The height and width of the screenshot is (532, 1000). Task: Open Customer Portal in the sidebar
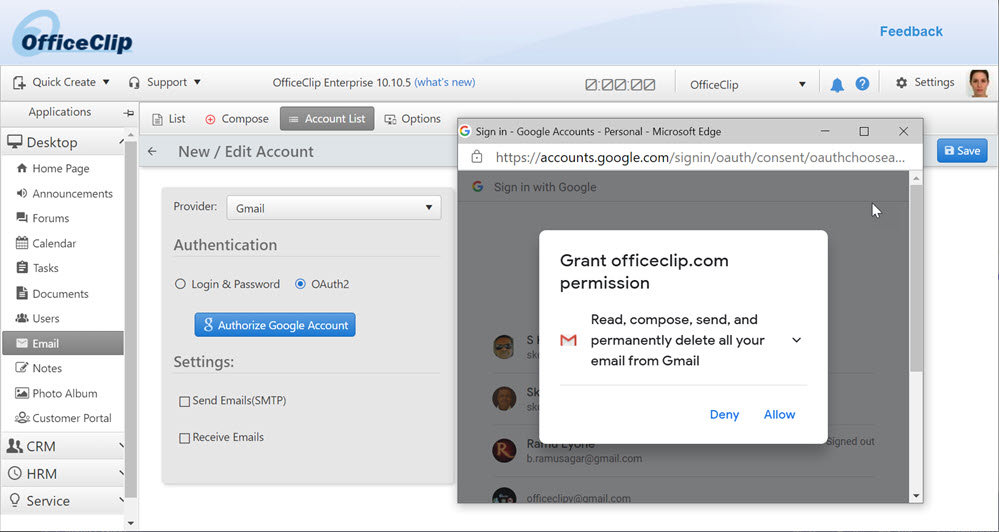click(64, 418)
